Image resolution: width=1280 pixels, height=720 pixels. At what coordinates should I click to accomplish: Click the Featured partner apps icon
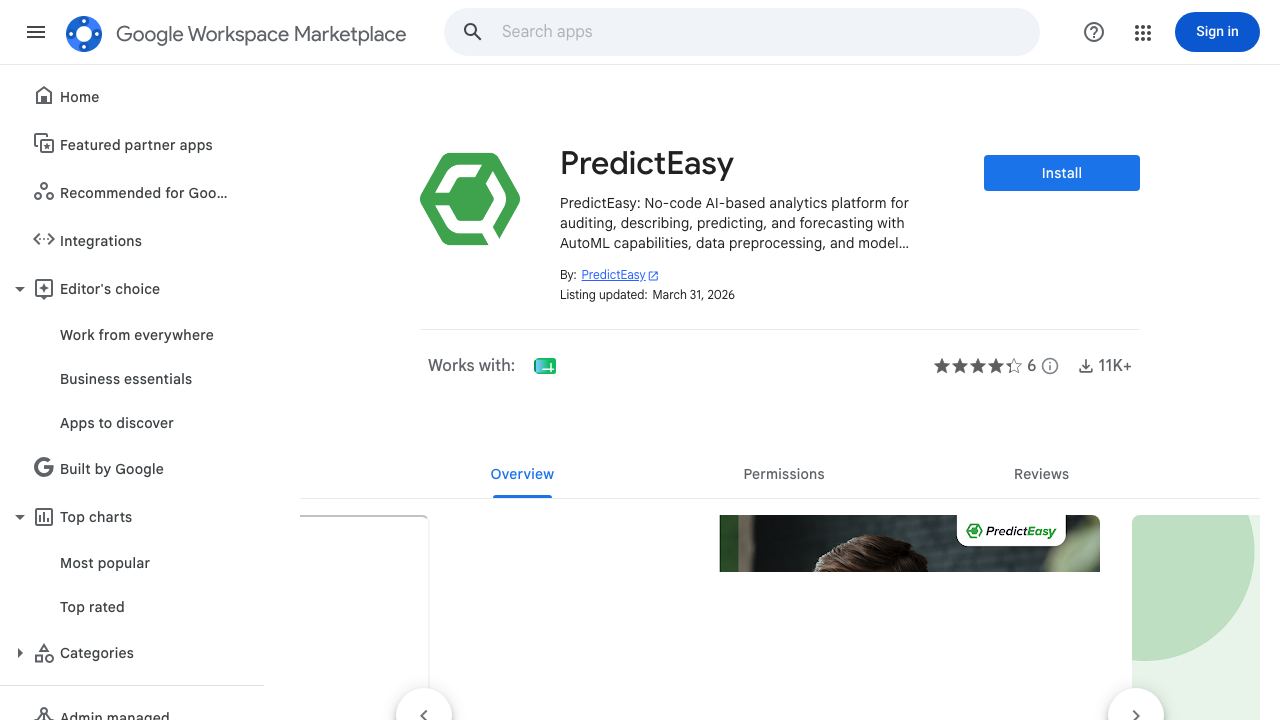(x=44, y=144)
